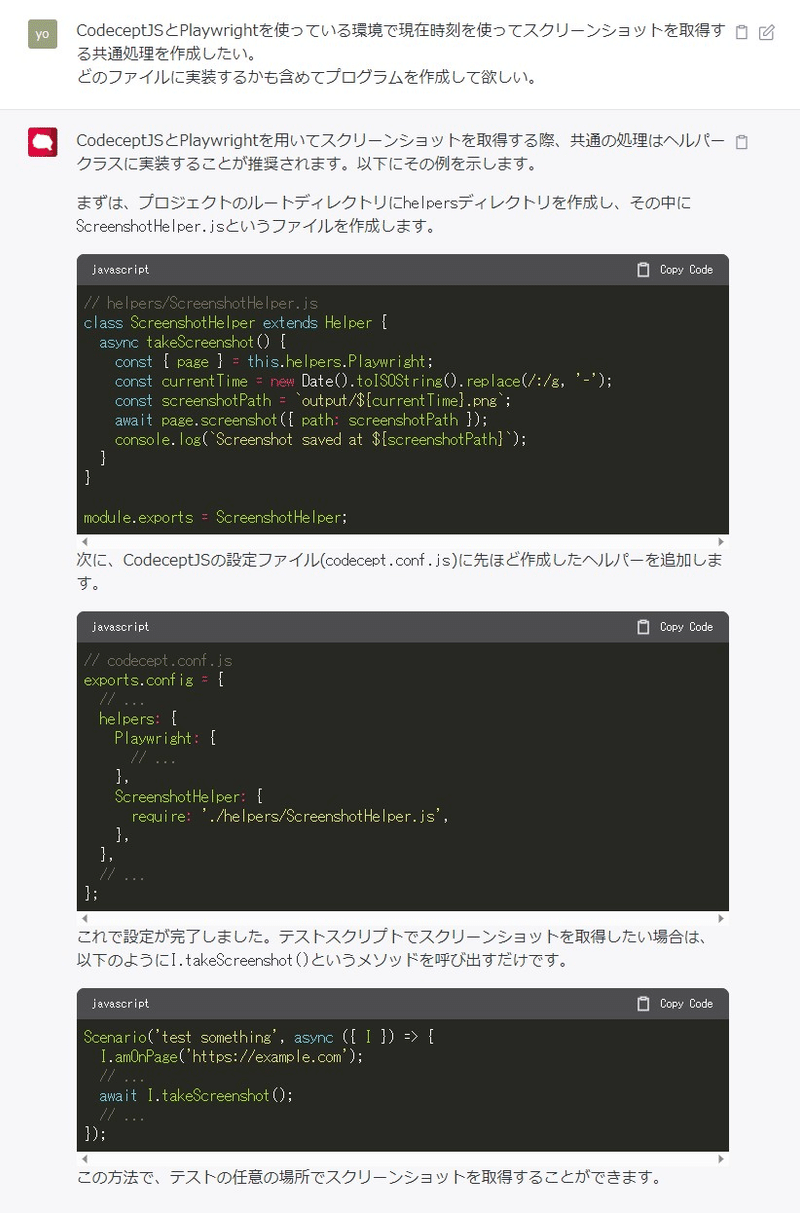Image resolution: width=800 pixels, height=1213 pixels.
Task: Click line 'module.exports = ScreenshotHelper;'
Action: tap(216, 517)
